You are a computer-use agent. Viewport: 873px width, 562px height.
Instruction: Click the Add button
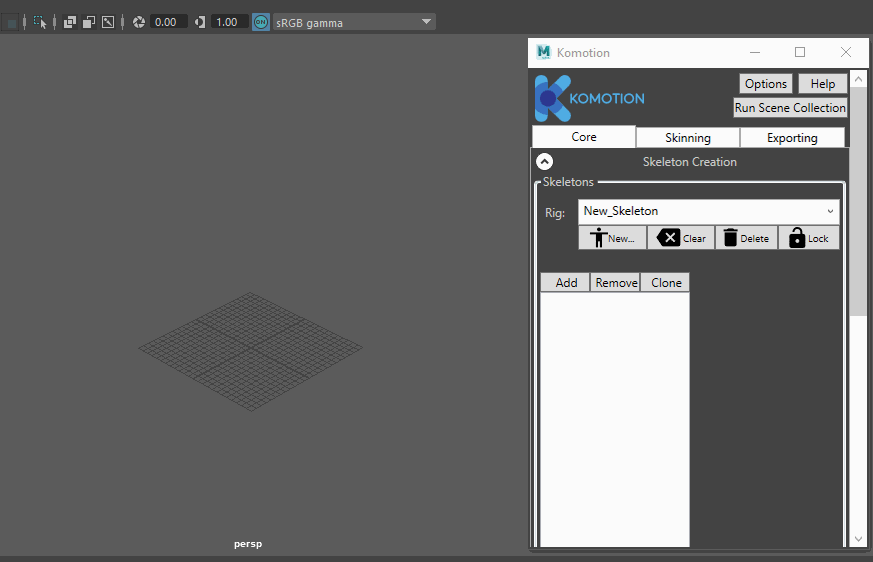(x=566, y=282)
